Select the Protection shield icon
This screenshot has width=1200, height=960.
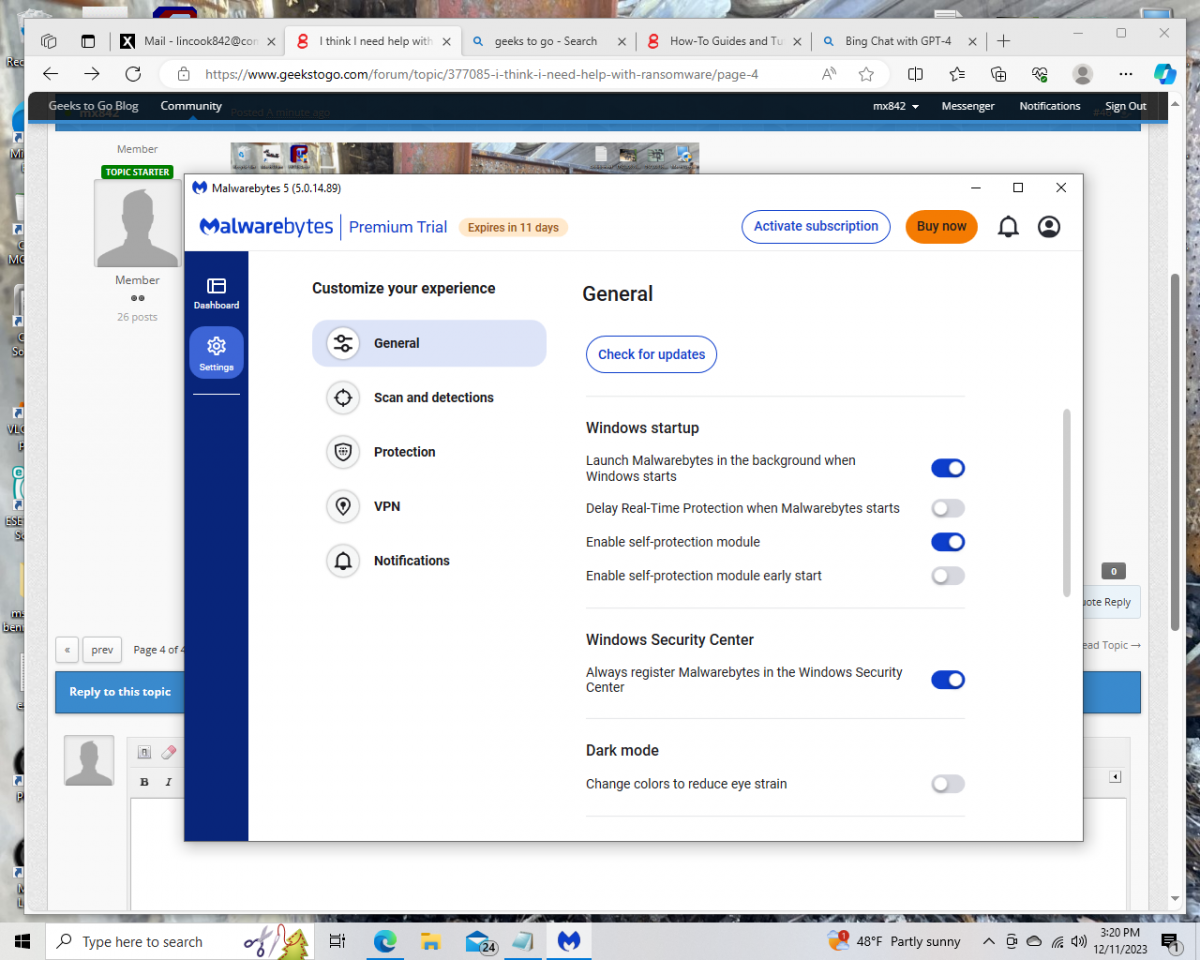coord(343,452)
